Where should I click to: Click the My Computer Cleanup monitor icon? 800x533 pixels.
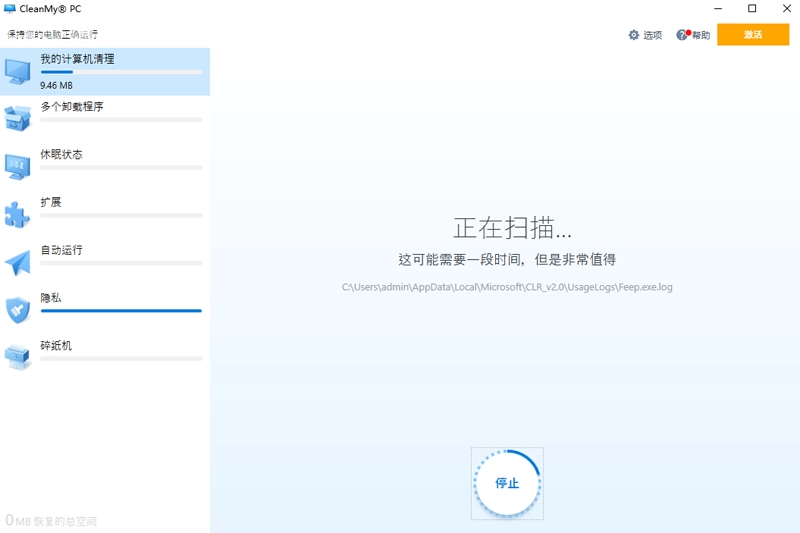tap(18, 72)
